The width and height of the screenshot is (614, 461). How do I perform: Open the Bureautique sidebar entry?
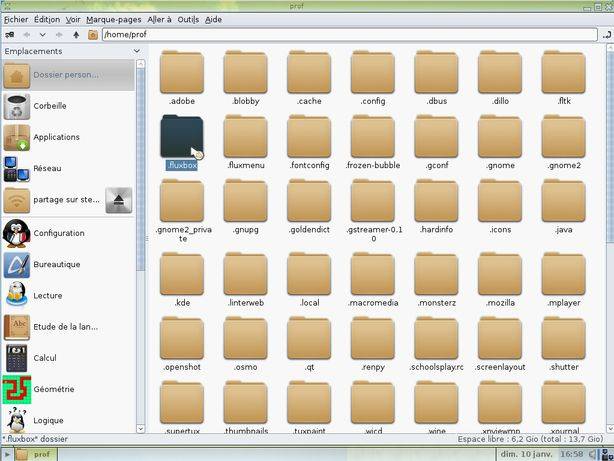[x=16, y=265]
